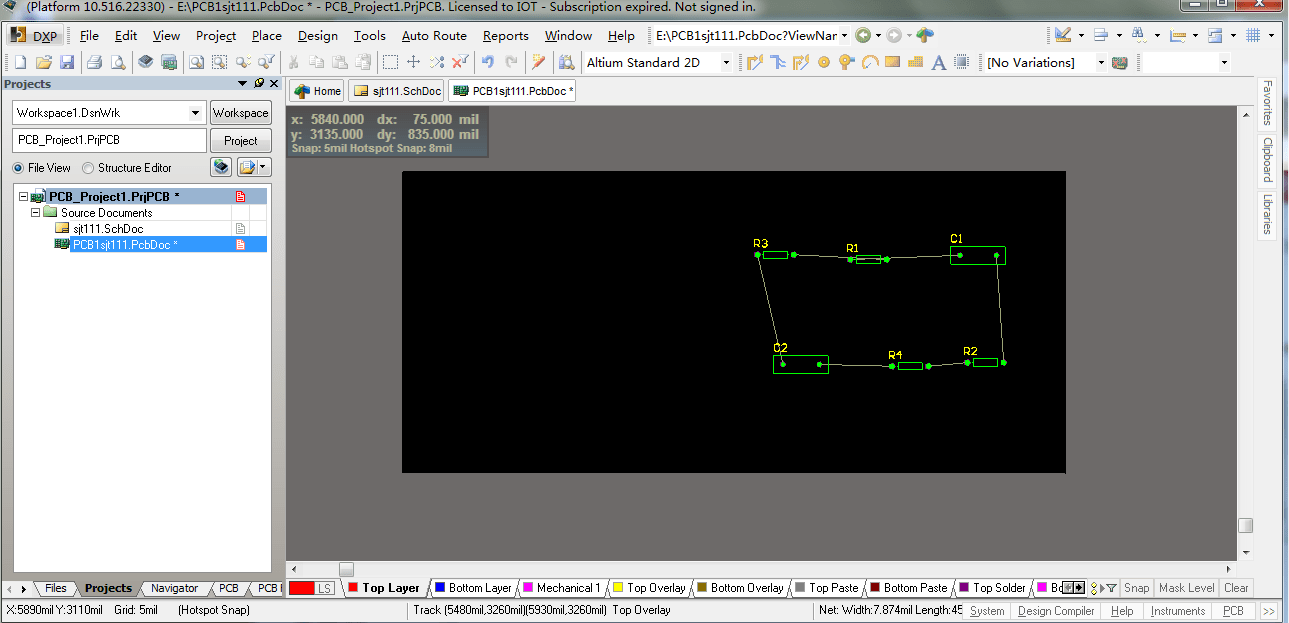Screen dimensions: 1289x623
Task: Click the Undo icon on the toolbar
Action: pyautogui.click(x=488, y=62)
